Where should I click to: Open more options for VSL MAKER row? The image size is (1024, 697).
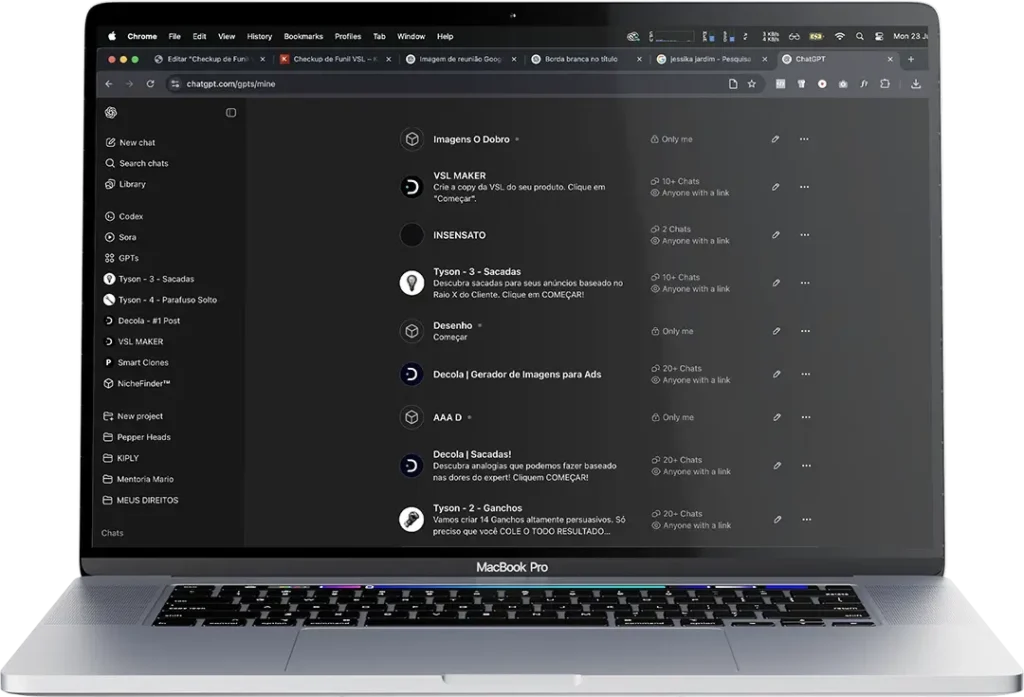805,187
